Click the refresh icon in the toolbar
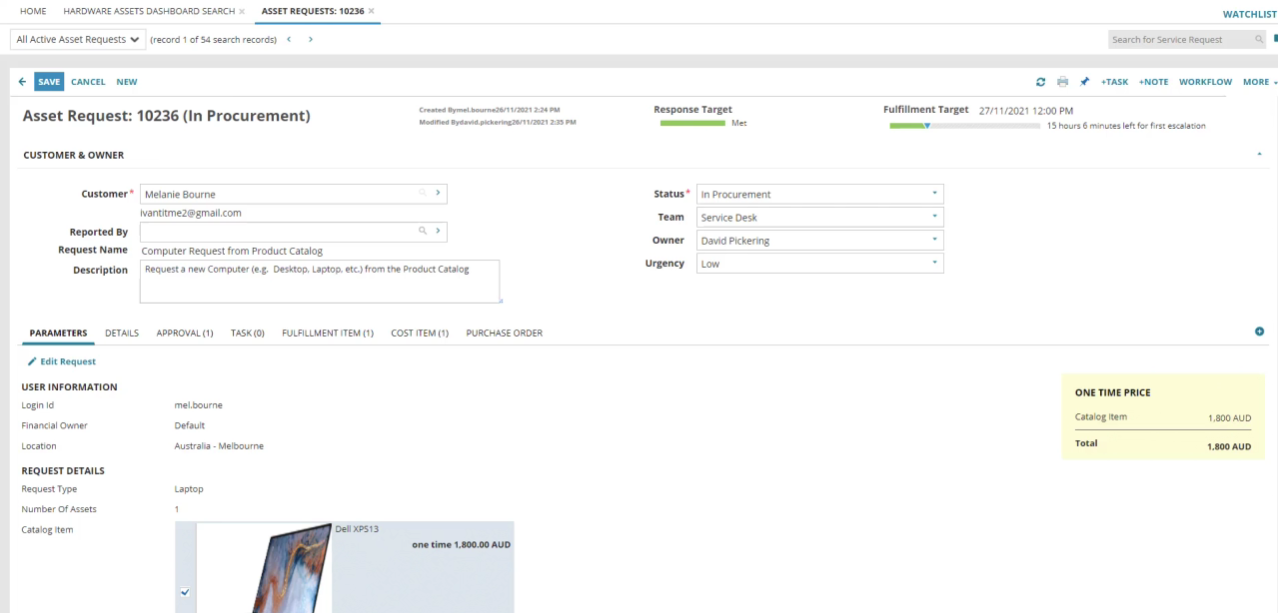 [1040, 82]
